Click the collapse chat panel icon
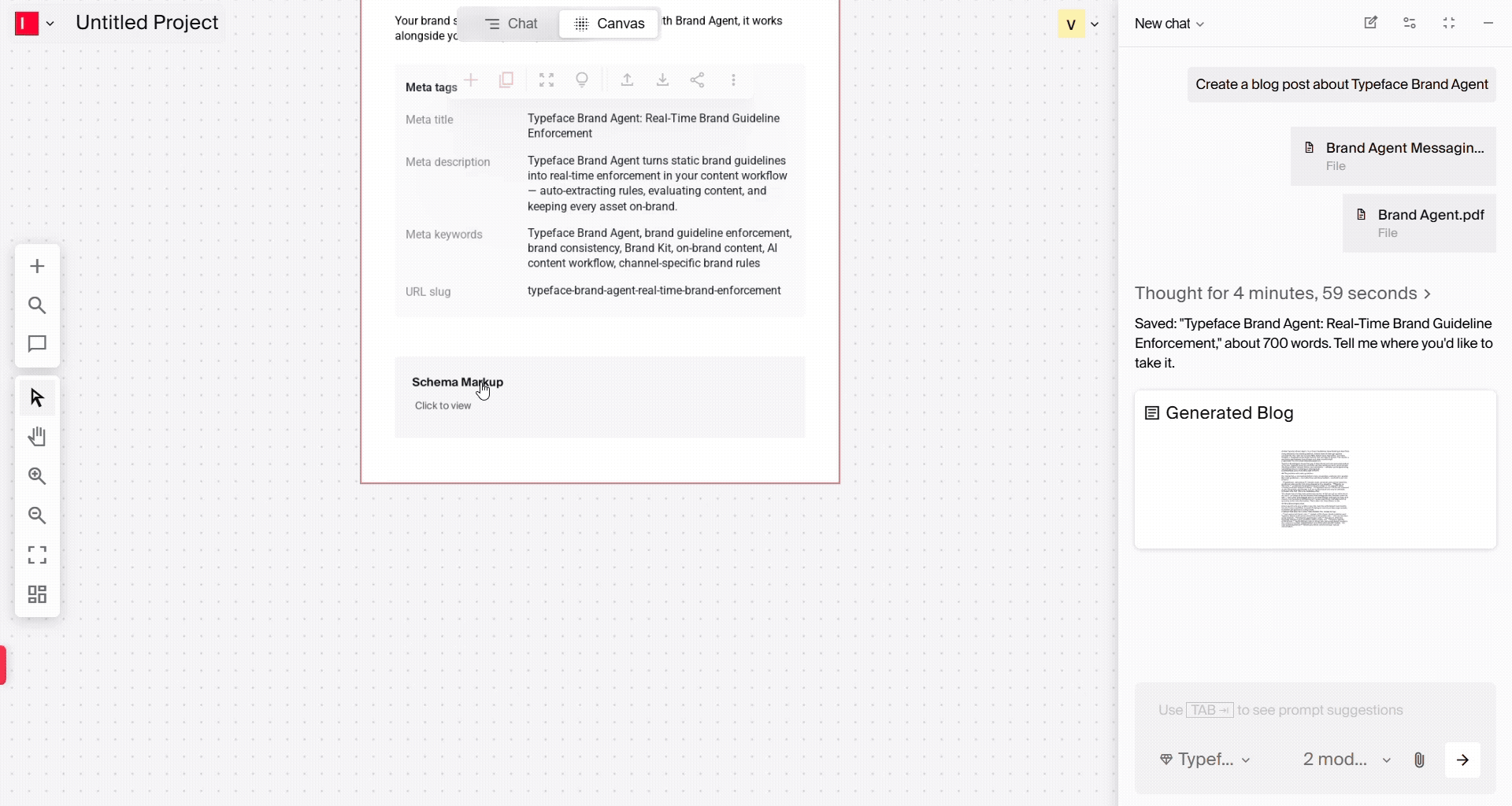Screen dimensions: 1512x806 click(1449, 23)
